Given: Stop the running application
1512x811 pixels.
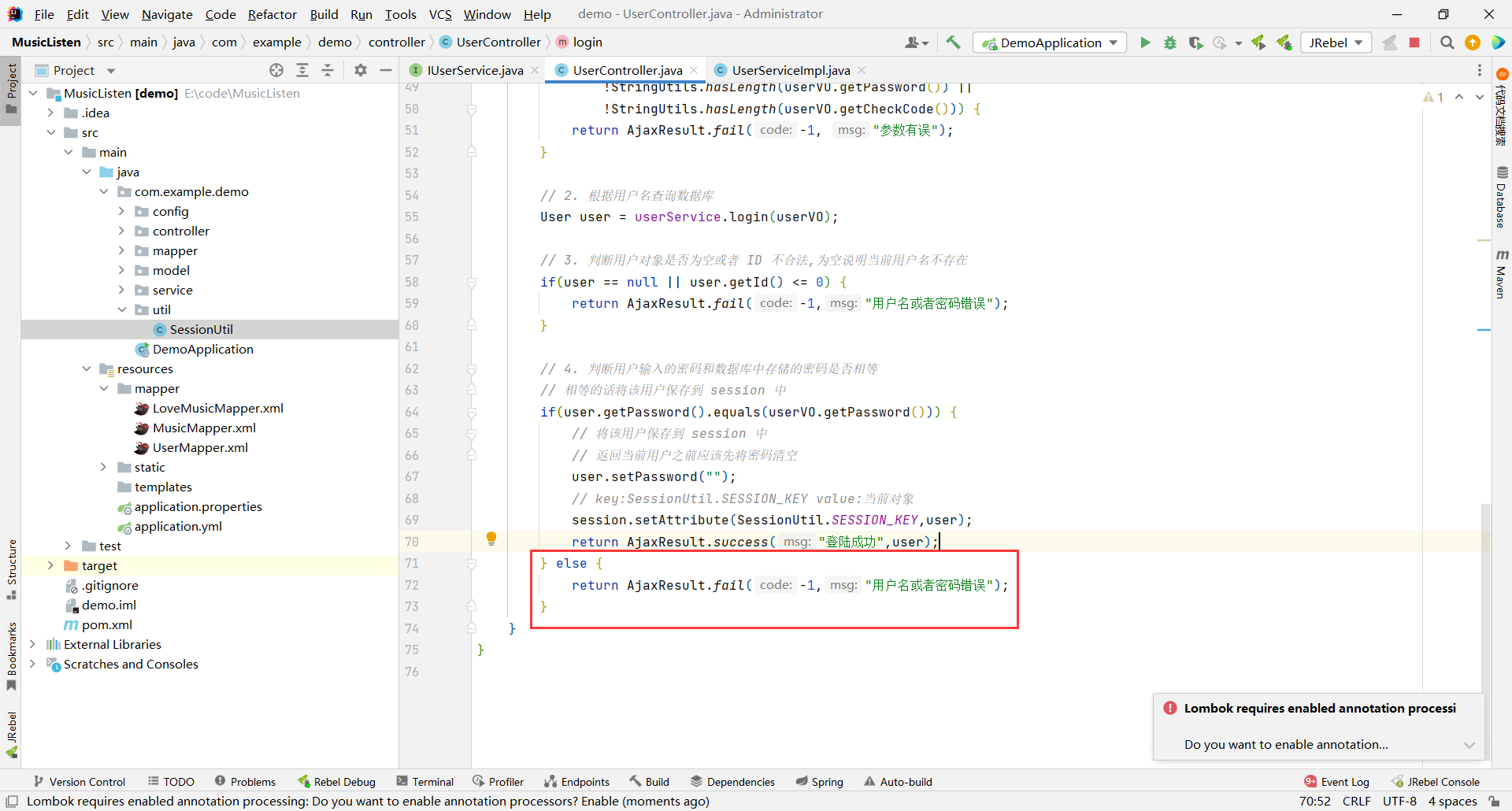Looking at the screenshot, I should point(1414,43).
